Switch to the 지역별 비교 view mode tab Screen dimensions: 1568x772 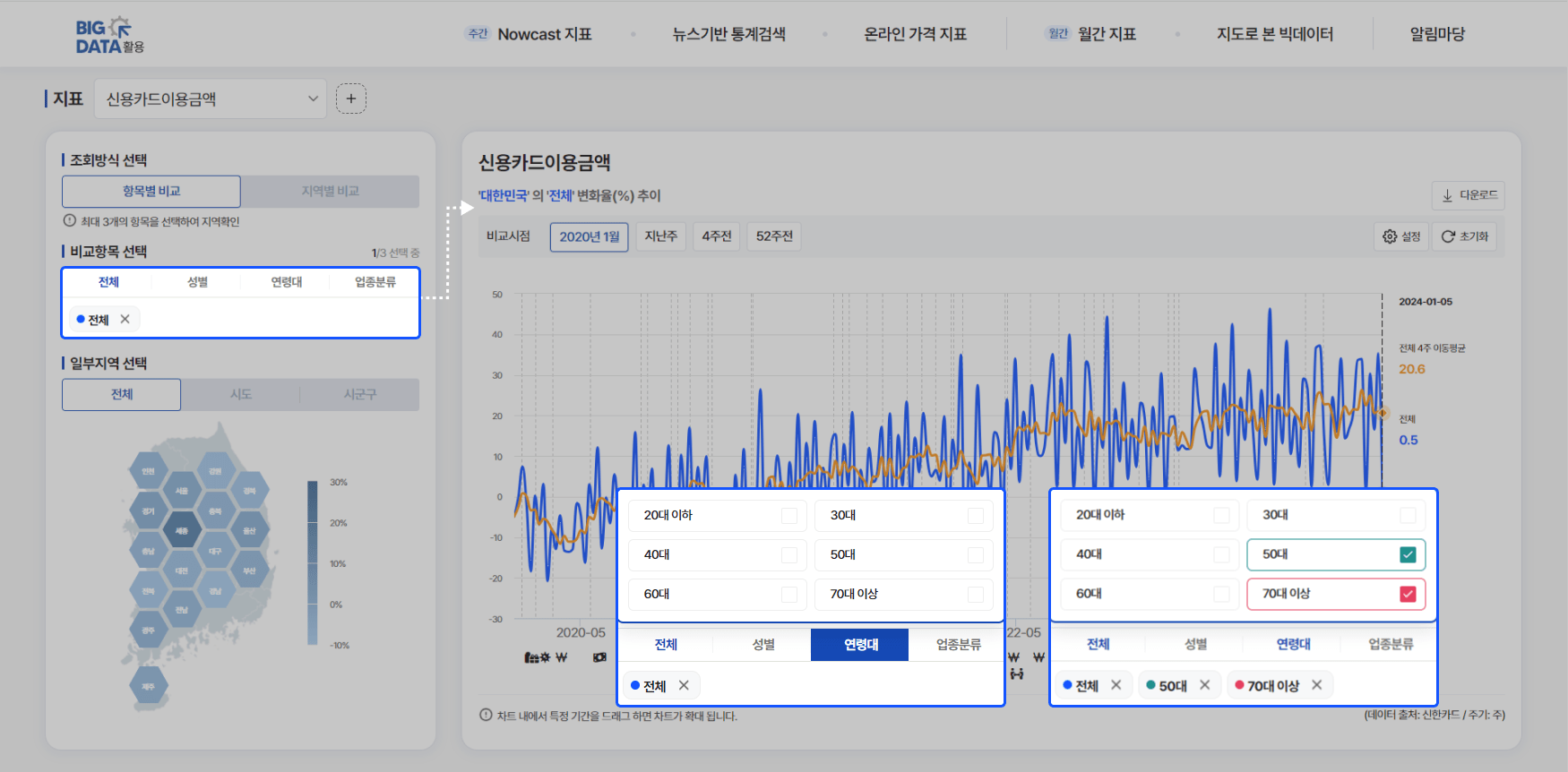(330, 192)
